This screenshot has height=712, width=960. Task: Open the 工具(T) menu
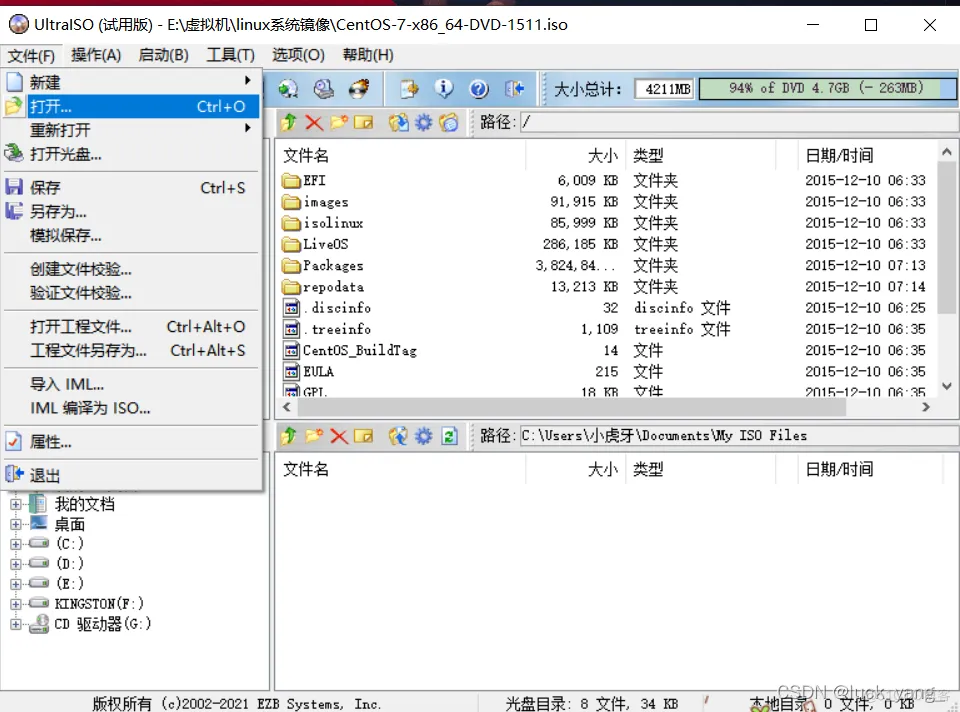coord(230,55)
